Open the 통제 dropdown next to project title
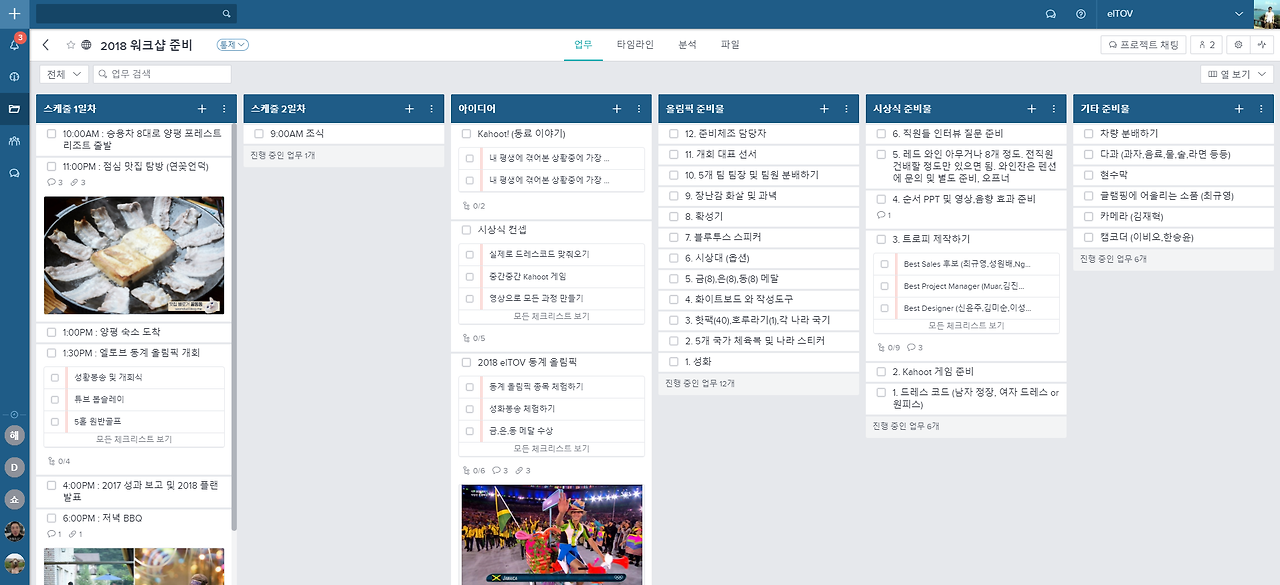Viewport: 1280px width, 585px height. [233, 45]
